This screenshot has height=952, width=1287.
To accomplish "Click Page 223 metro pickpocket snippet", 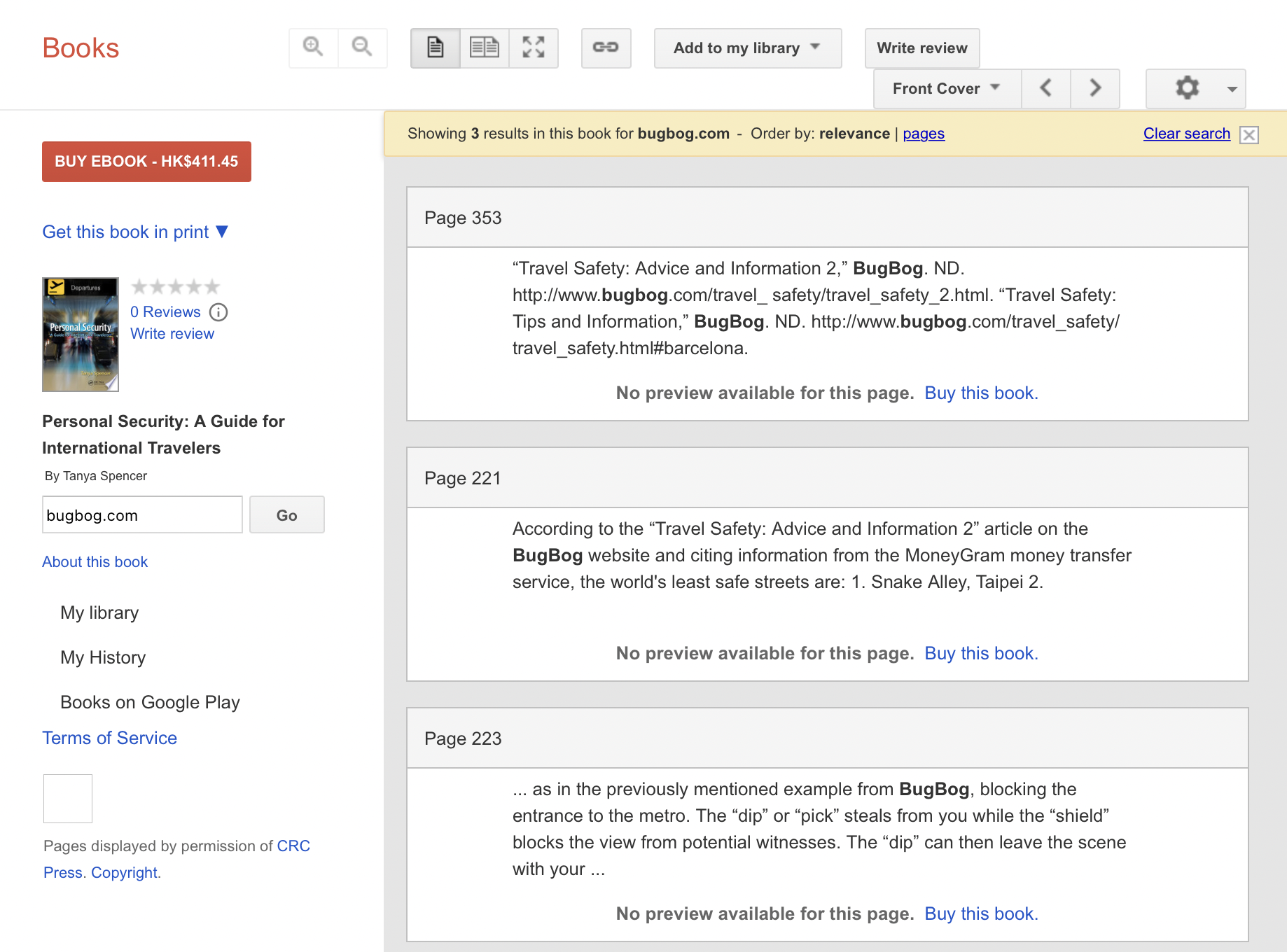I will click(x=819, y=829).
